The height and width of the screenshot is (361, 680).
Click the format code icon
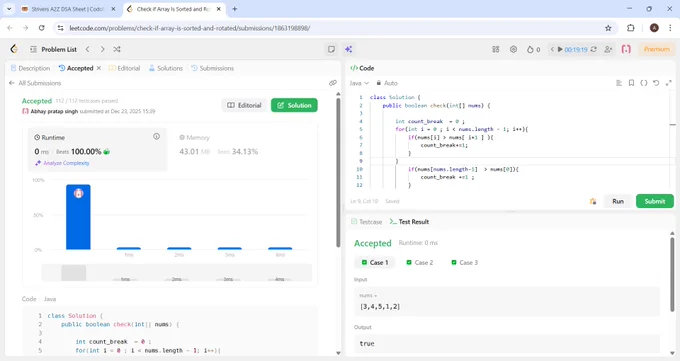(x=619, y=83)
